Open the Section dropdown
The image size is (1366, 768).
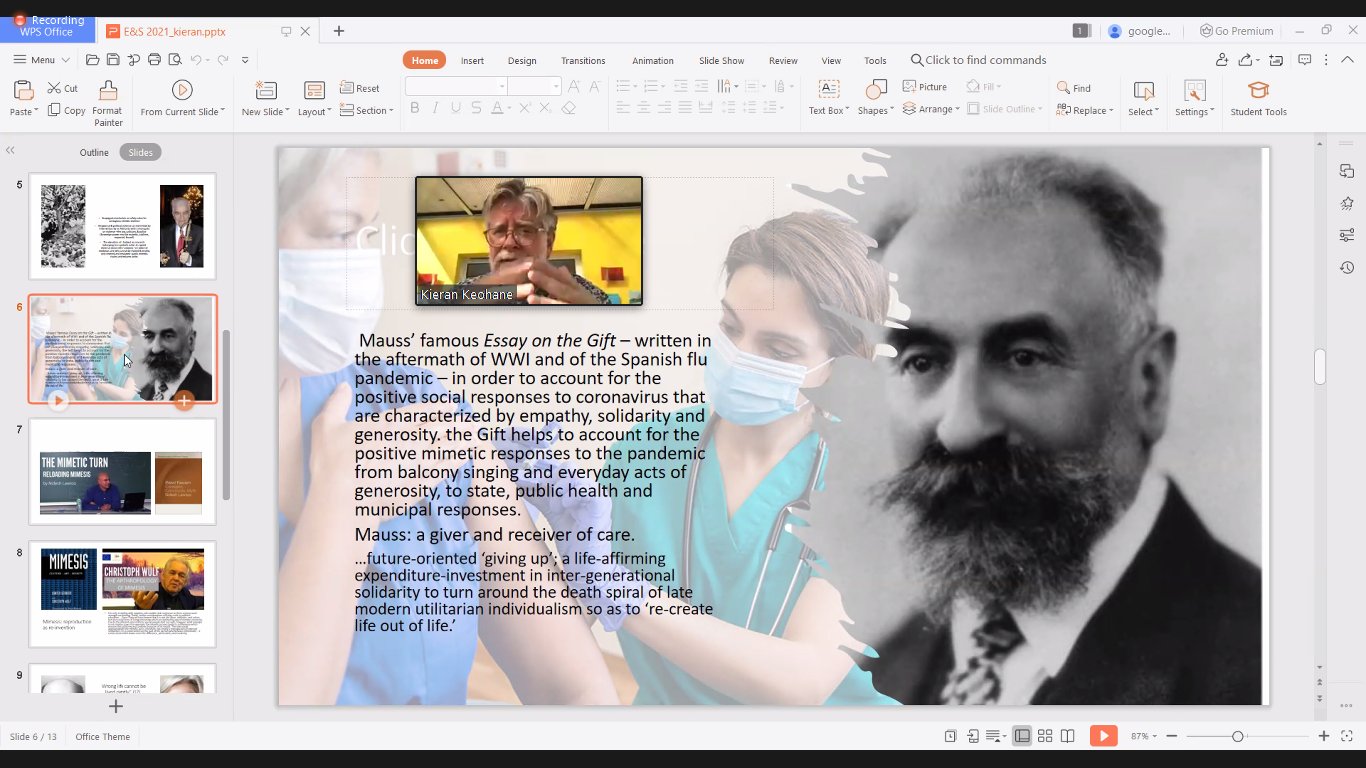390,111
